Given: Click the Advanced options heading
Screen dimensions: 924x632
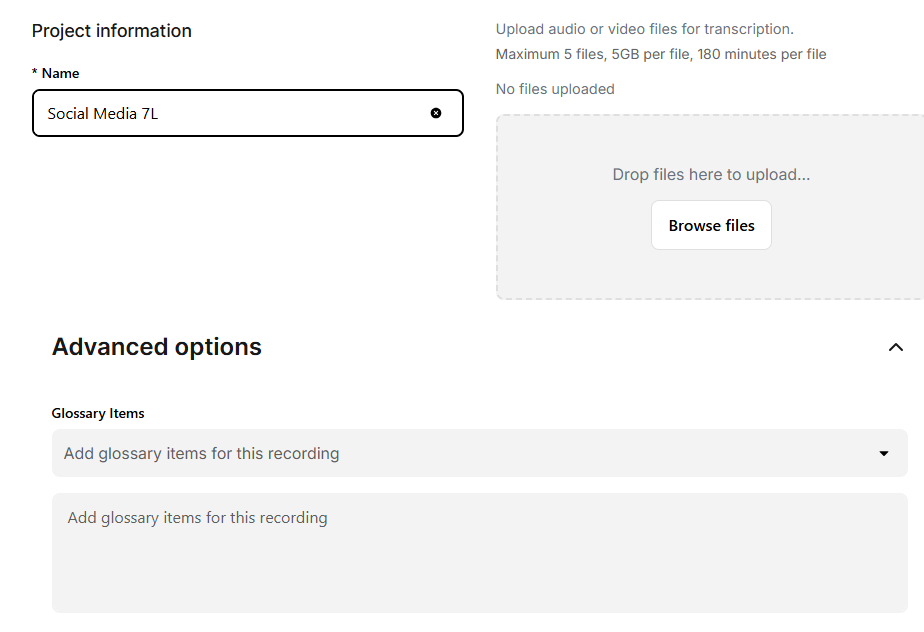Looking at the screenshot, I should [x=156, y=346].
